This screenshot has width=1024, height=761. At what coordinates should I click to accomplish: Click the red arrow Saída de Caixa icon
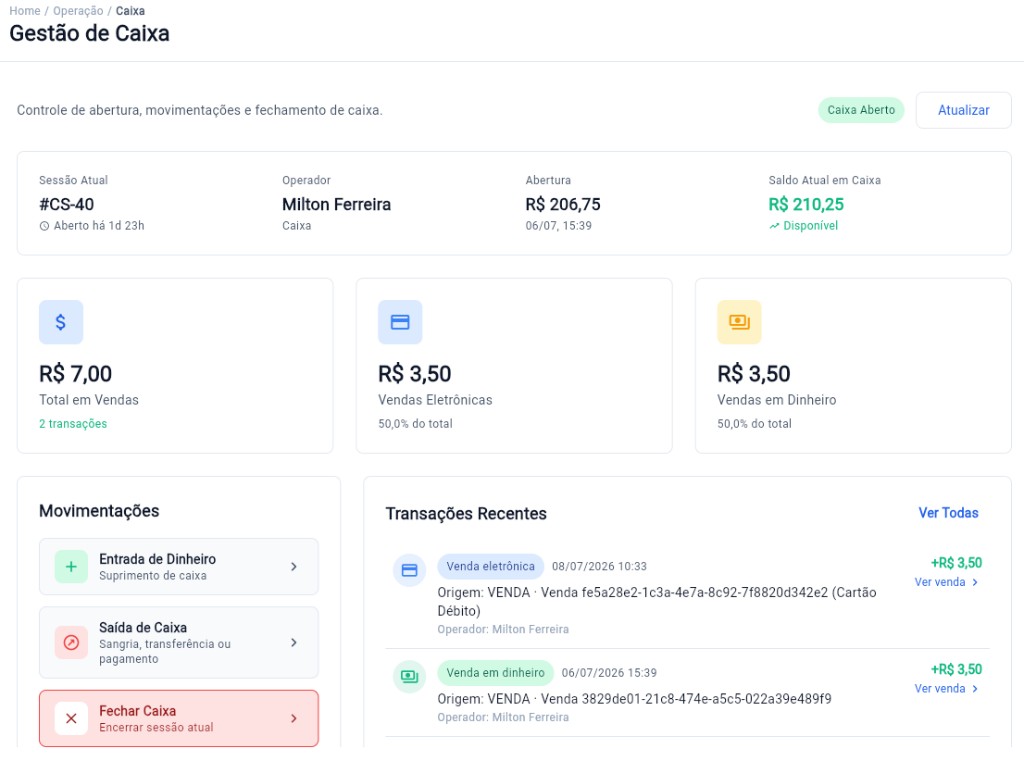[x=71, y=643]
